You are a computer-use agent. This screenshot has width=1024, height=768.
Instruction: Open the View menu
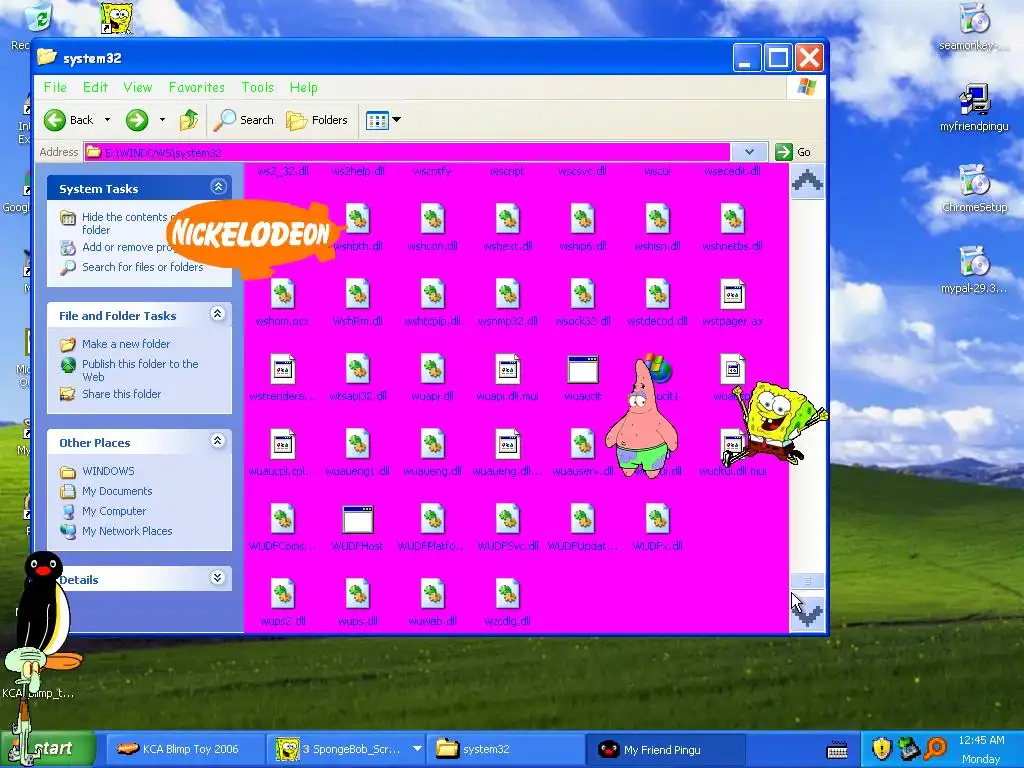137,88
